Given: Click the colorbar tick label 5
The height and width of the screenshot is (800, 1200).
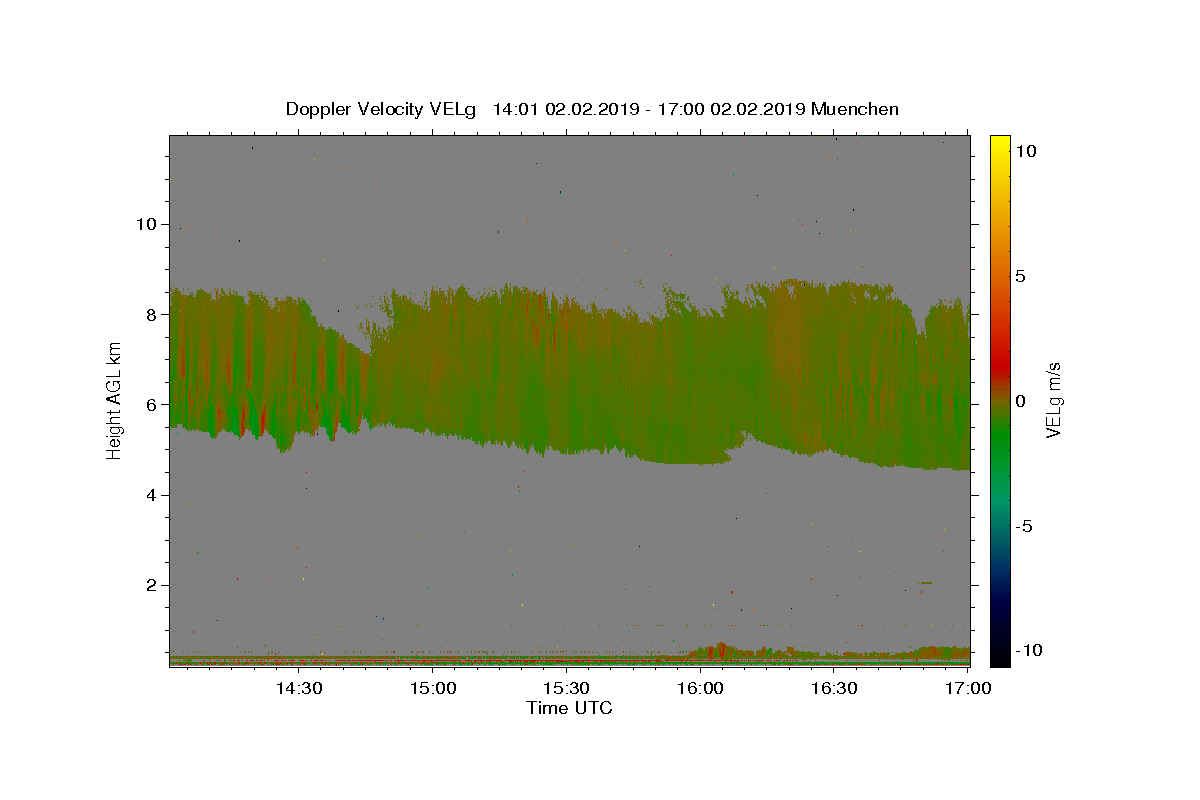Looking at the screenshot, I should [x=1020, y=276].
